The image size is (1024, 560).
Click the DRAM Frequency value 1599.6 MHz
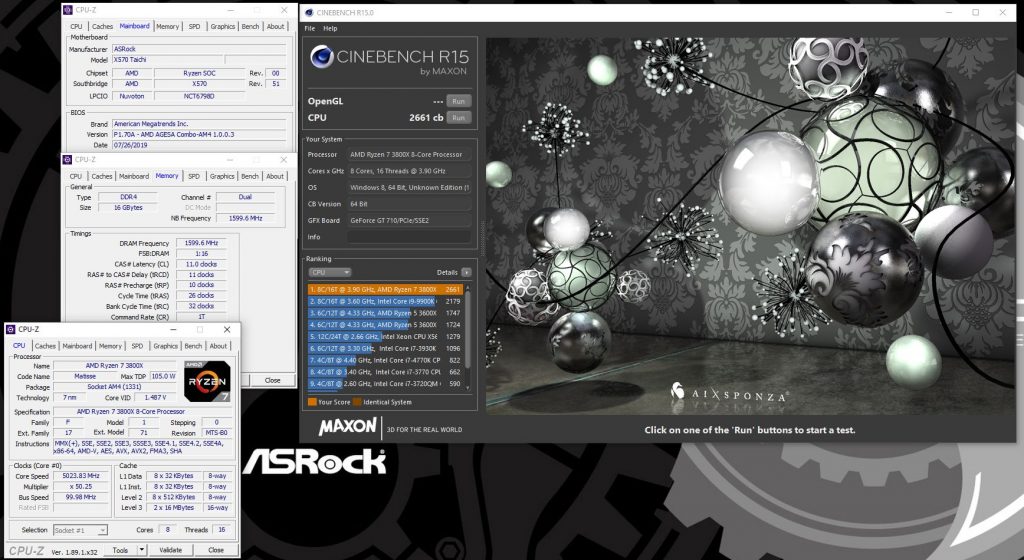pos(201,243)
